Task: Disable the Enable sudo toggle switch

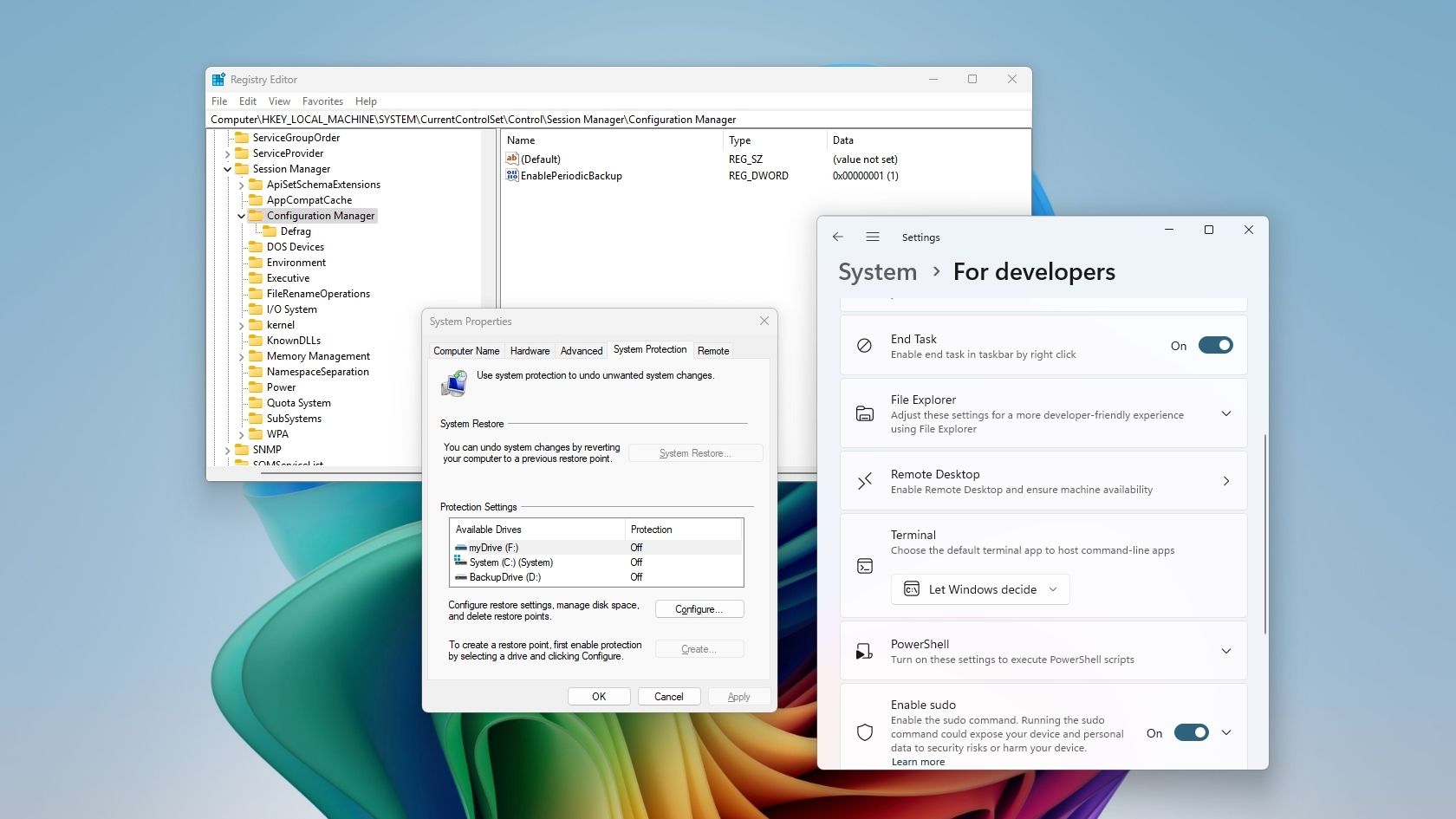Action: pos(1191,732)
